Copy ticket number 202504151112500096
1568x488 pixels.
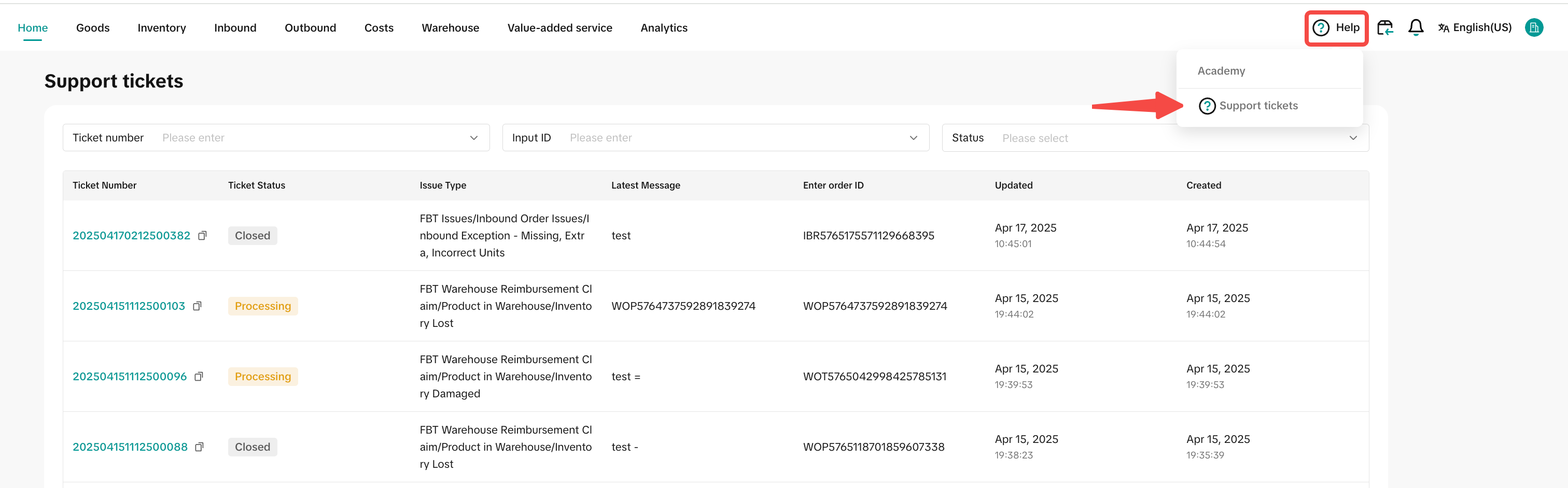coord(199,377)
